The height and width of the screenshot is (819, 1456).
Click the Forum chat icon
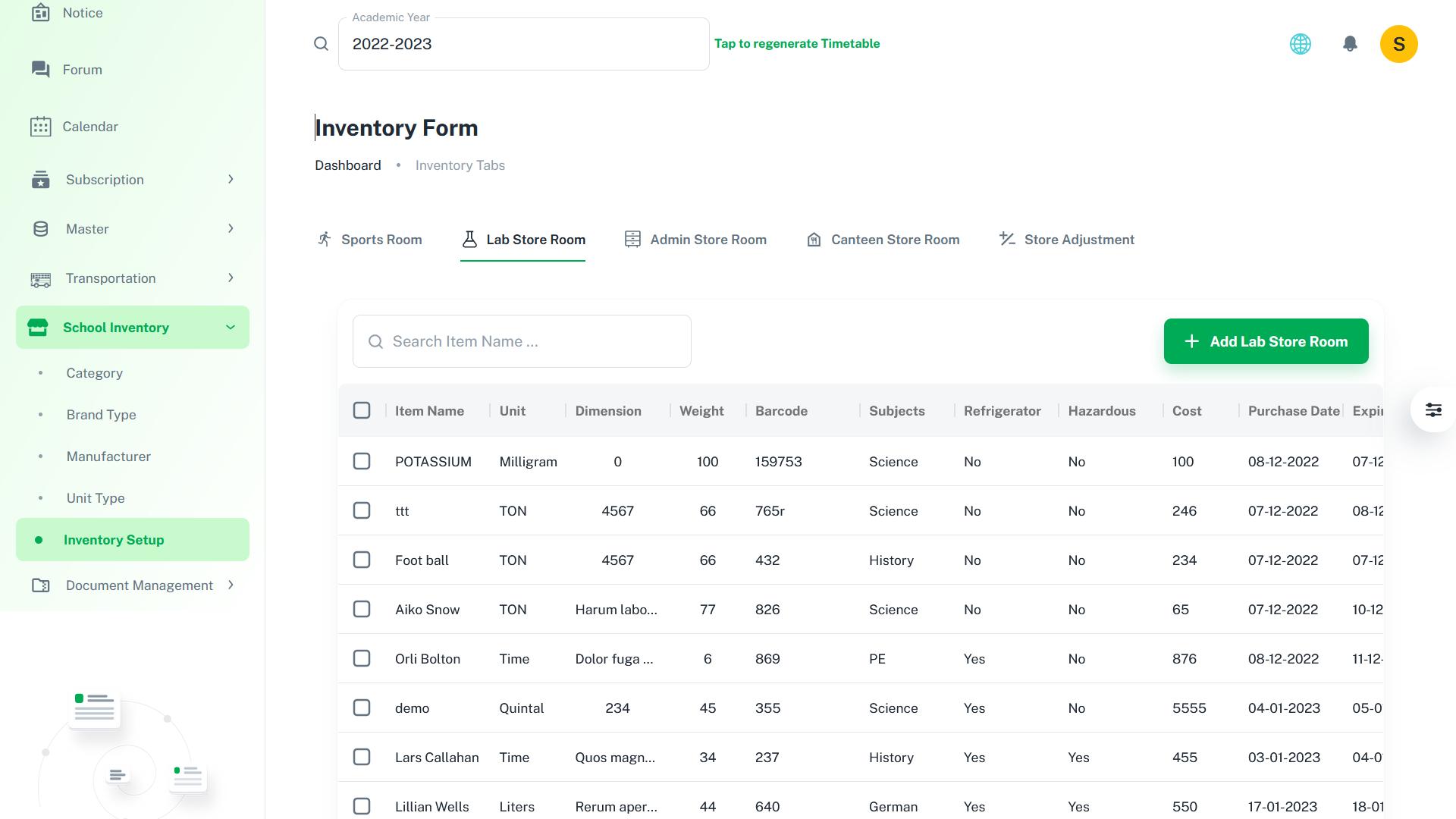41,70
